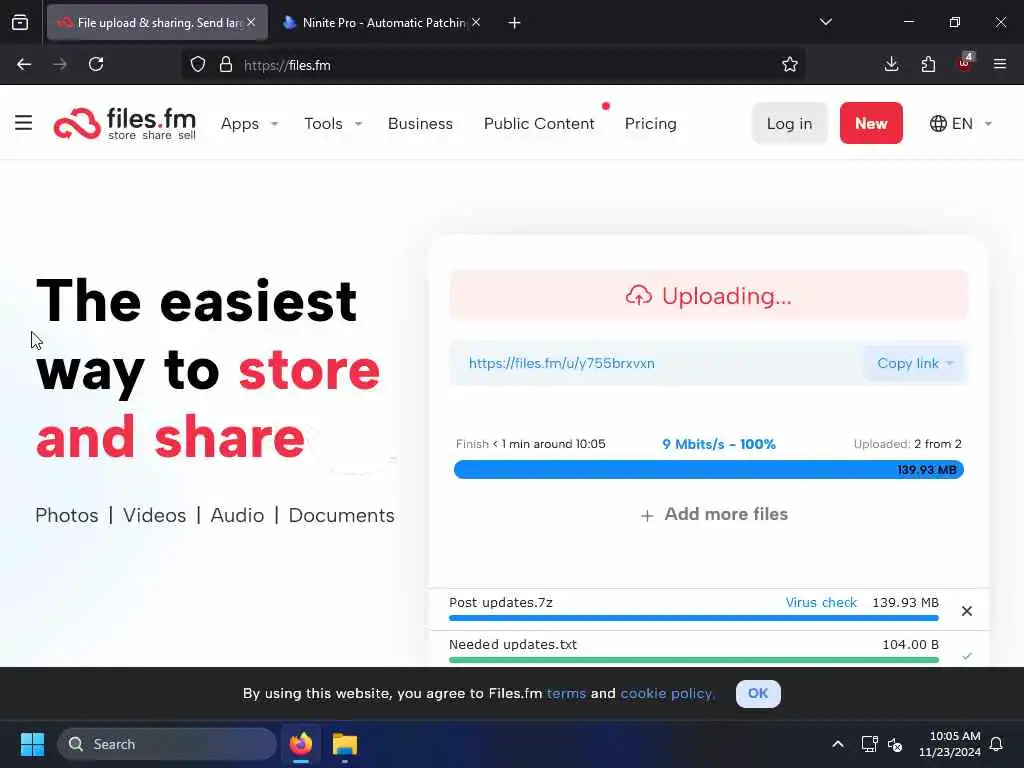
Task: Click the Post updates.7z progress bar
Action: [x=694, y=618]
